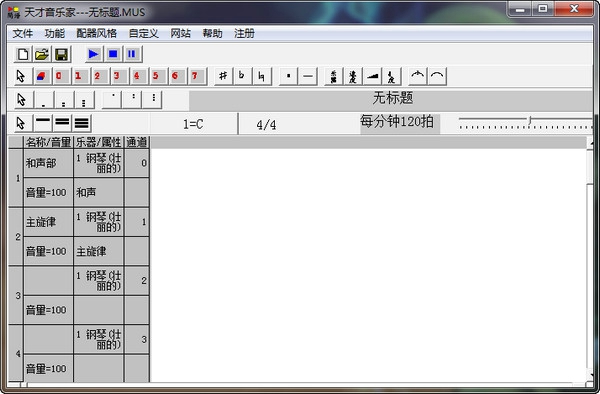Select the 主旋律 track name cell
Image resolution: width=600 pixels, height=394 pixels.
[48, 222]
